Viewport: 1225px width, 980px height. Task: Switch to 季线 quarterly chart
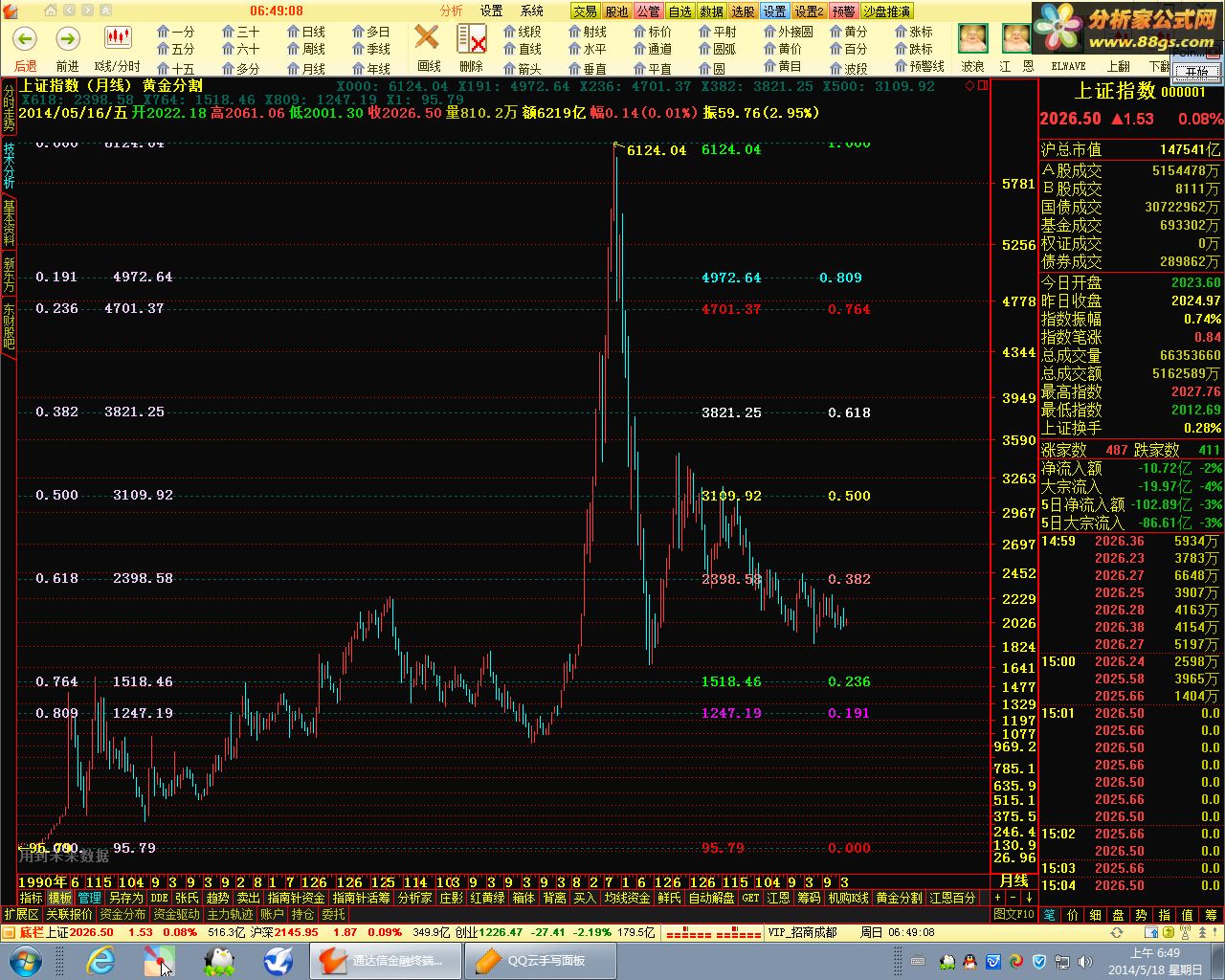[x=371, y=49]
